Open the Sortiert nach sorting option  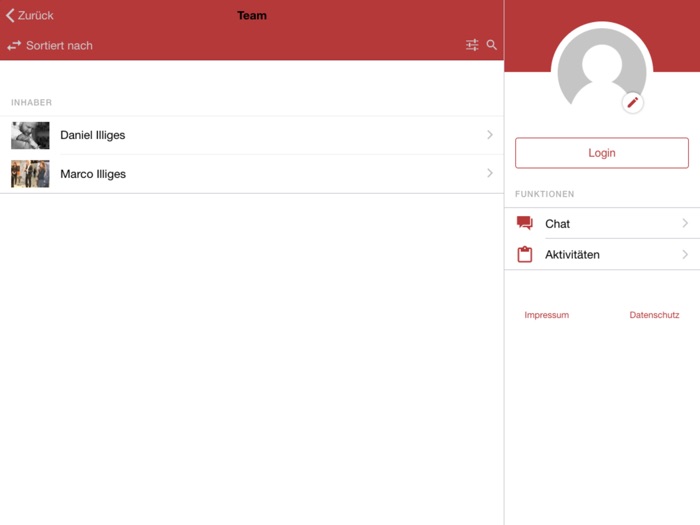[59, 46]
